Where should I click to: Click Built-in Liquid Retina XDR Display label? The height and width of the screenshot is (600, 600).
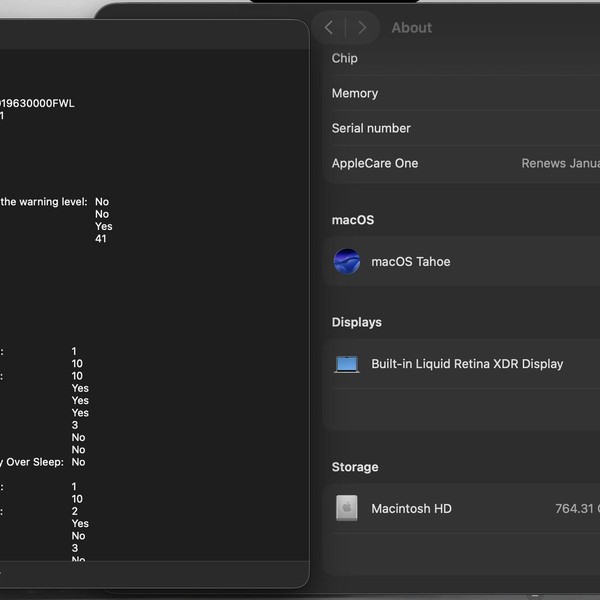point(467,364)
